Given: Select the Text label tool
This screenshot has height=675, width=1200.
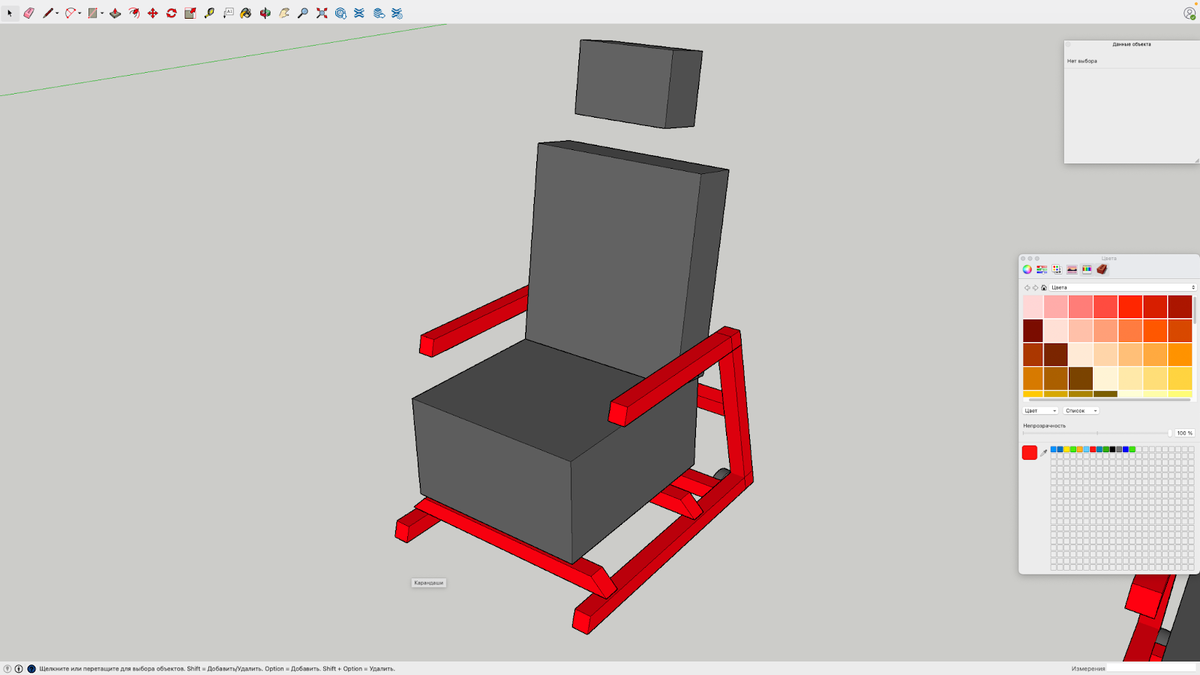Looking at the screenshot, I should (x=228, y=13).
